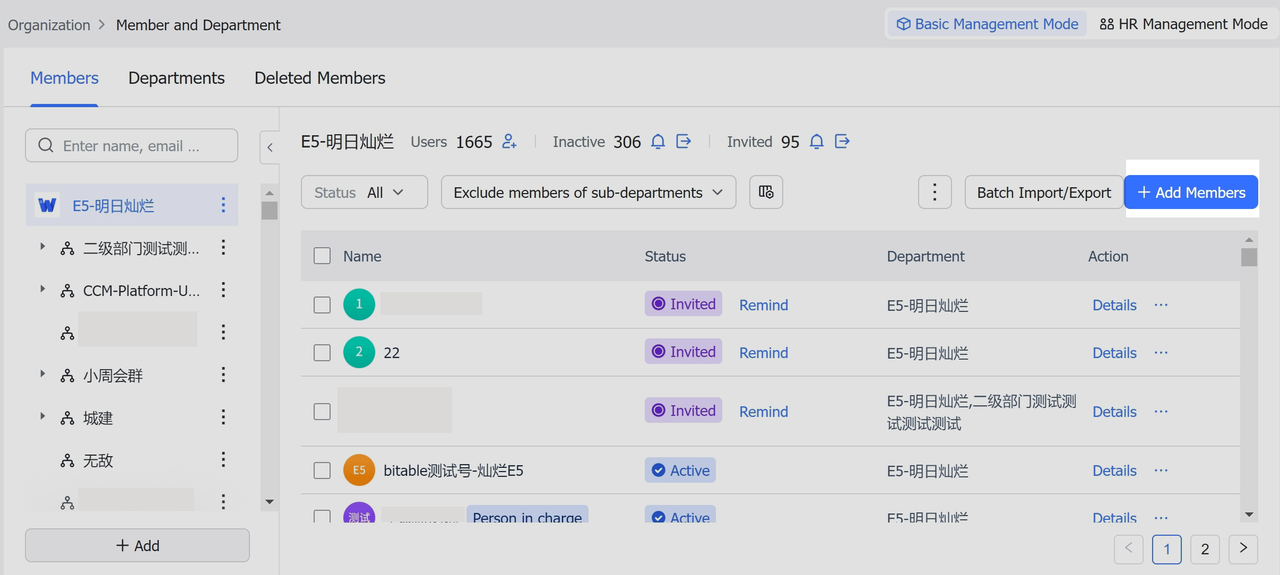
Task: Open the column settings icon
Action: [766, 193]
